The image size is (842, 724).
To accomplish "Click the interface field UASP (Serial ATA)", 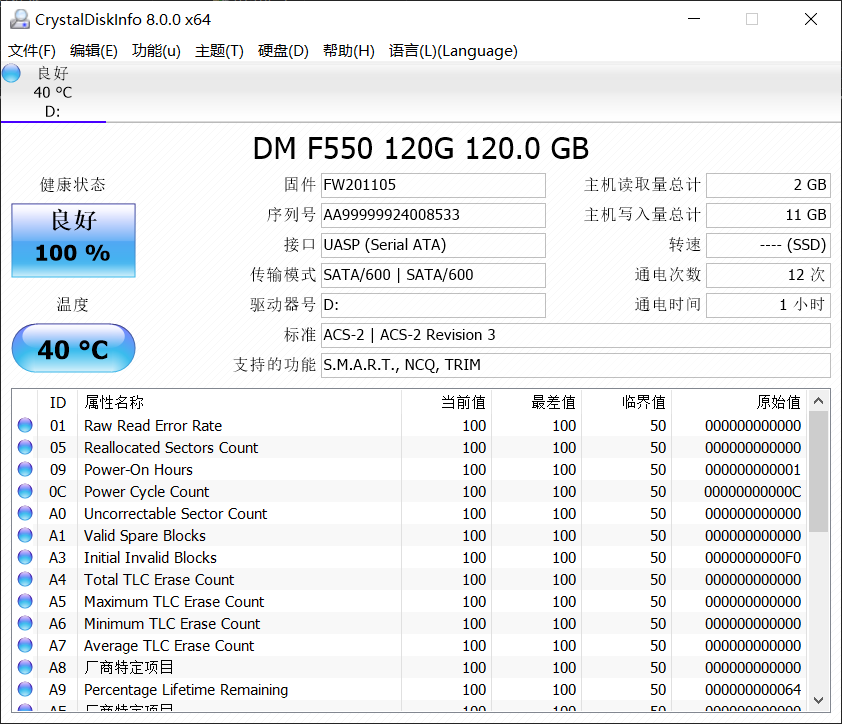I will (x=433, y=245).
